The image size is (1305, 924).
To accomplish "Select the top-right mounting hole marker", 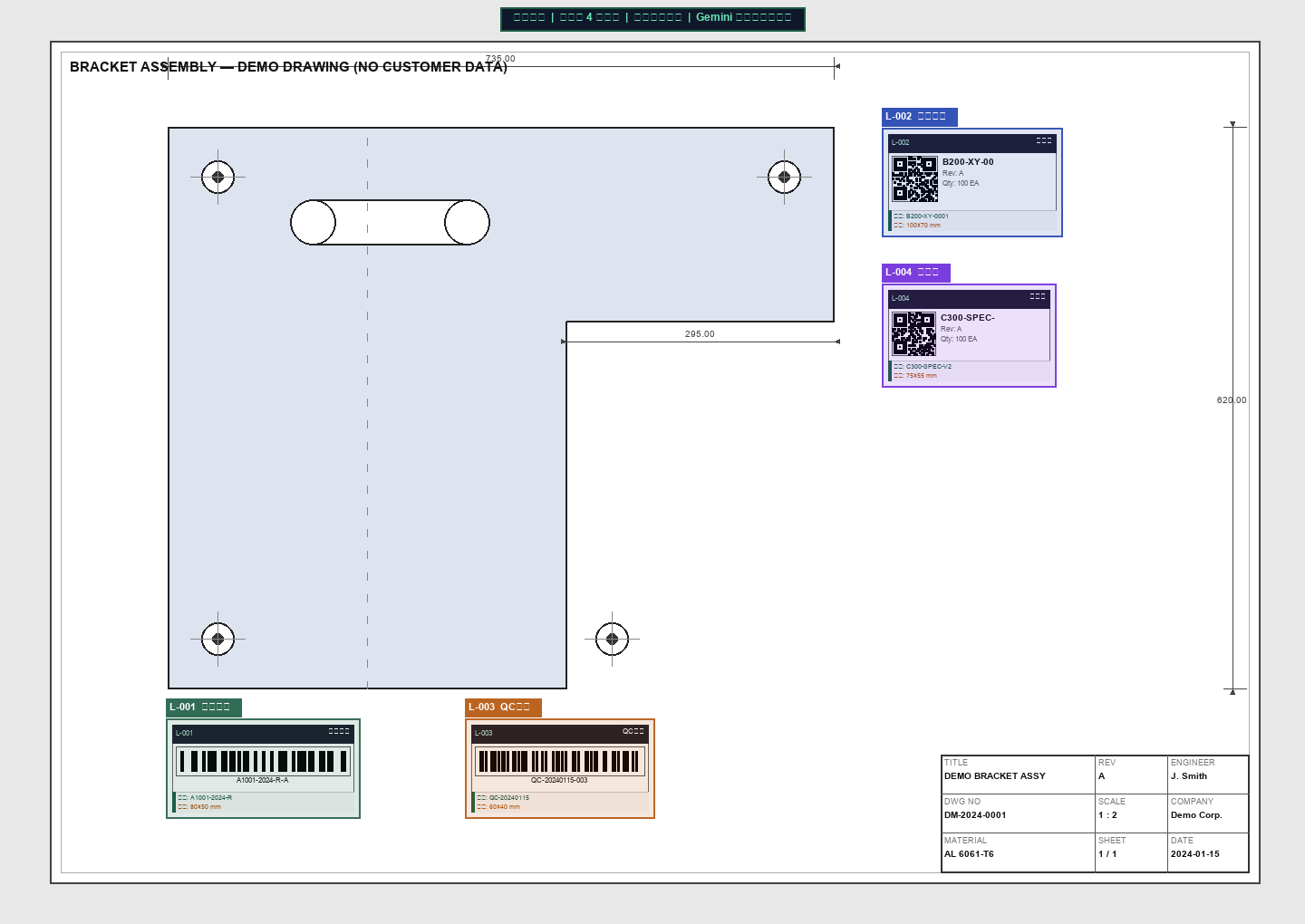I will [x=784, y=178].
